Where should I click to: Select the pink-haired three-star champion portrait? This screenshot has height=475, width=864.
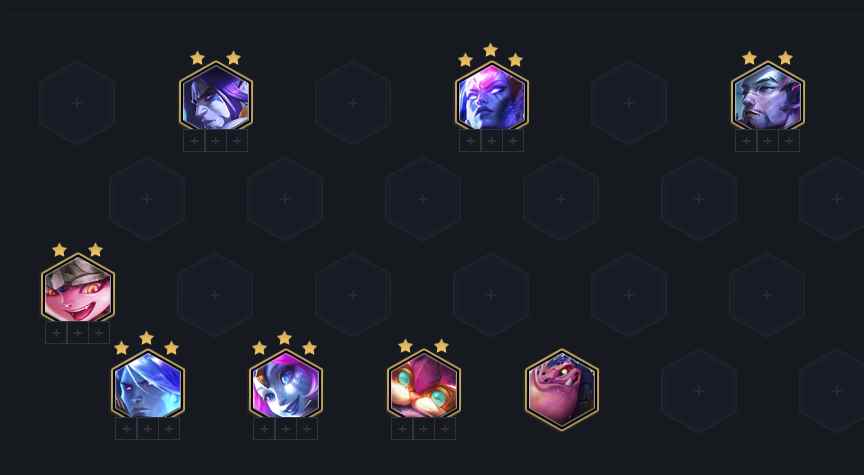(x=285, y=386)
